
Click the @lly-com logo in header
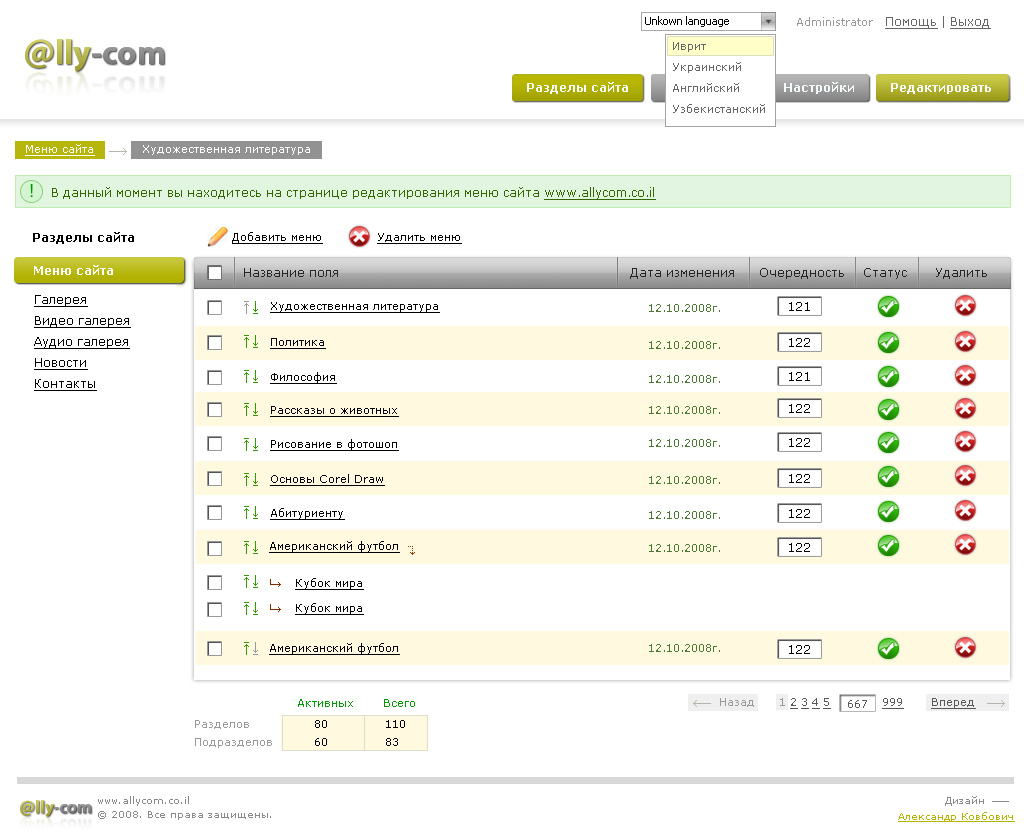pyautogui.click(x=95, y=56)
